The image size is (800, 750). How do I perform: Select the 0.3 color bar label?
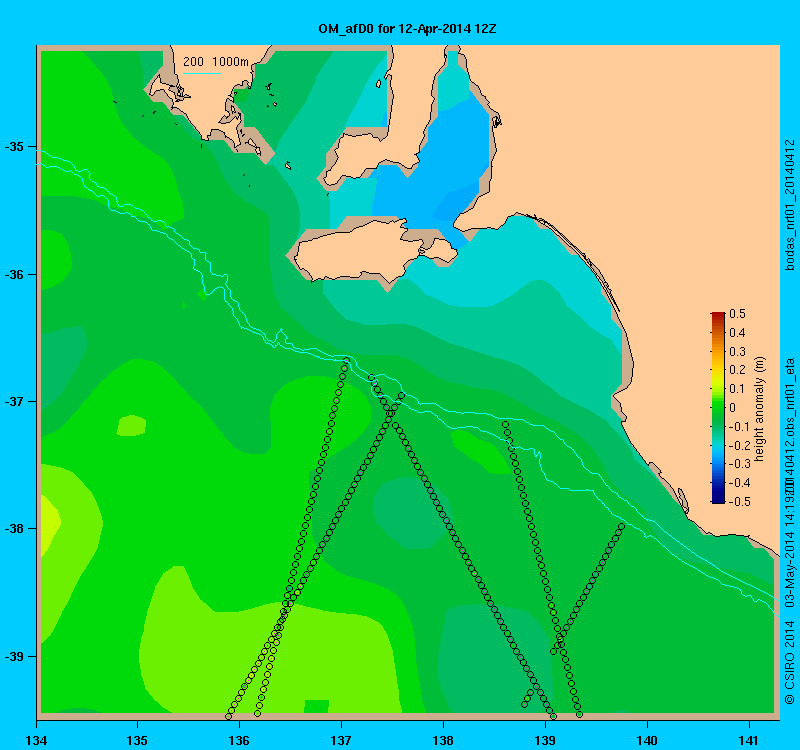click(x=737, y=352)
